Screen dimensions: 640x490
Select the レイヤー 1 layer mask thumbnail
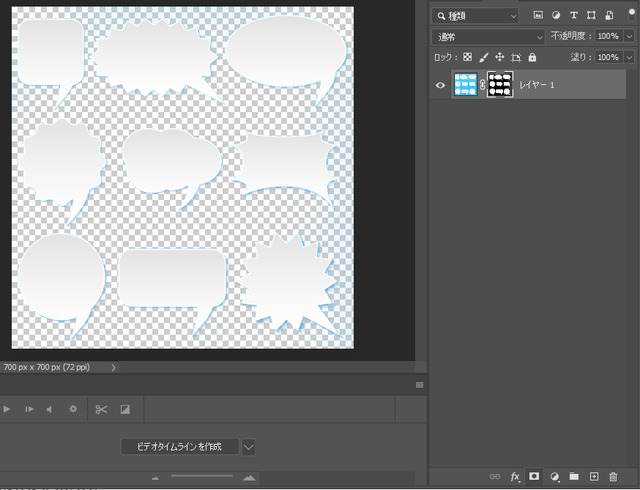click(500, 85)
